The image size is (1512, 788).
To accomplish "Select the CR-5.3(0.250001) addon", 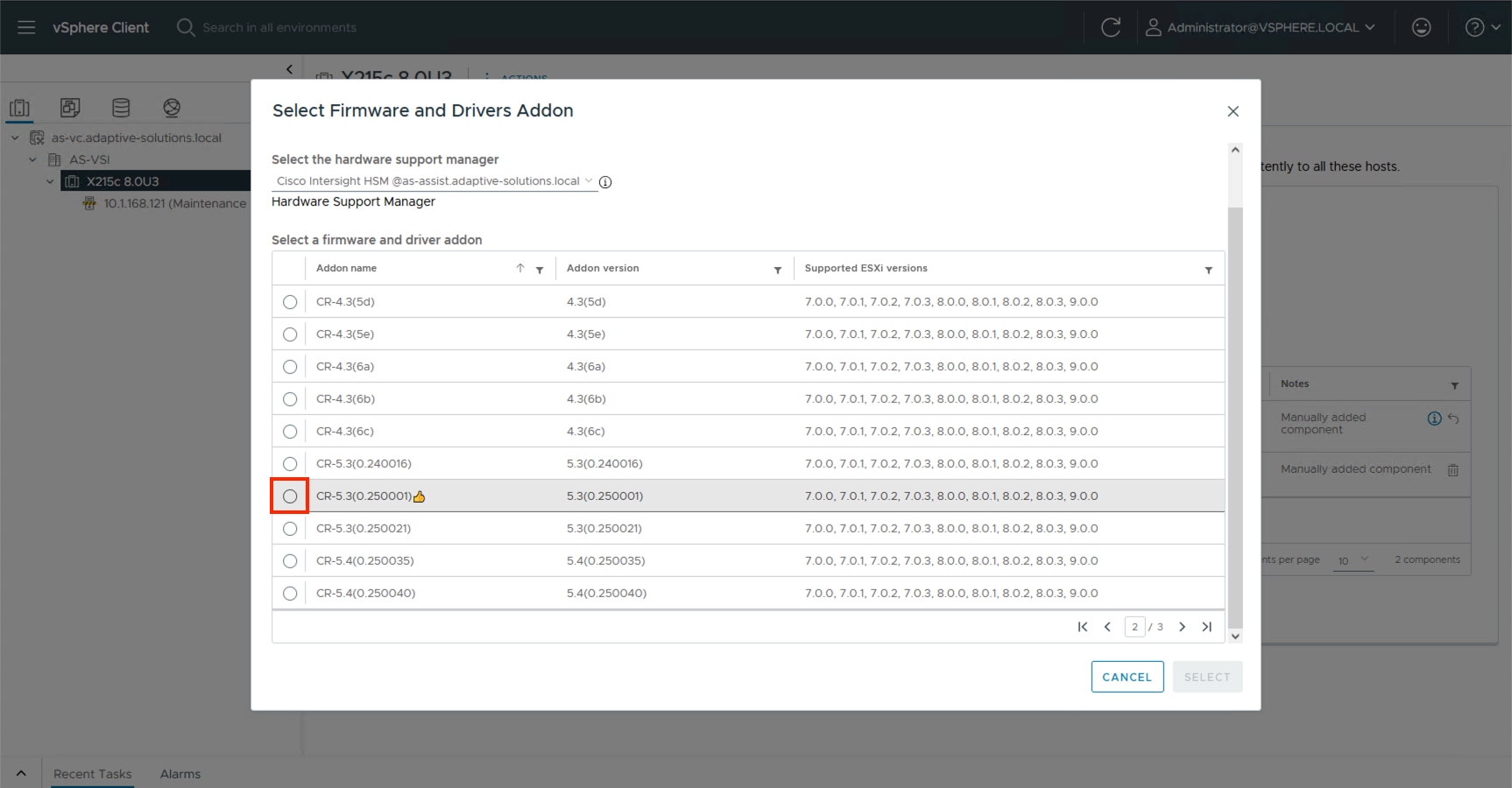I will pyautogui.click(x=289, y=496).
